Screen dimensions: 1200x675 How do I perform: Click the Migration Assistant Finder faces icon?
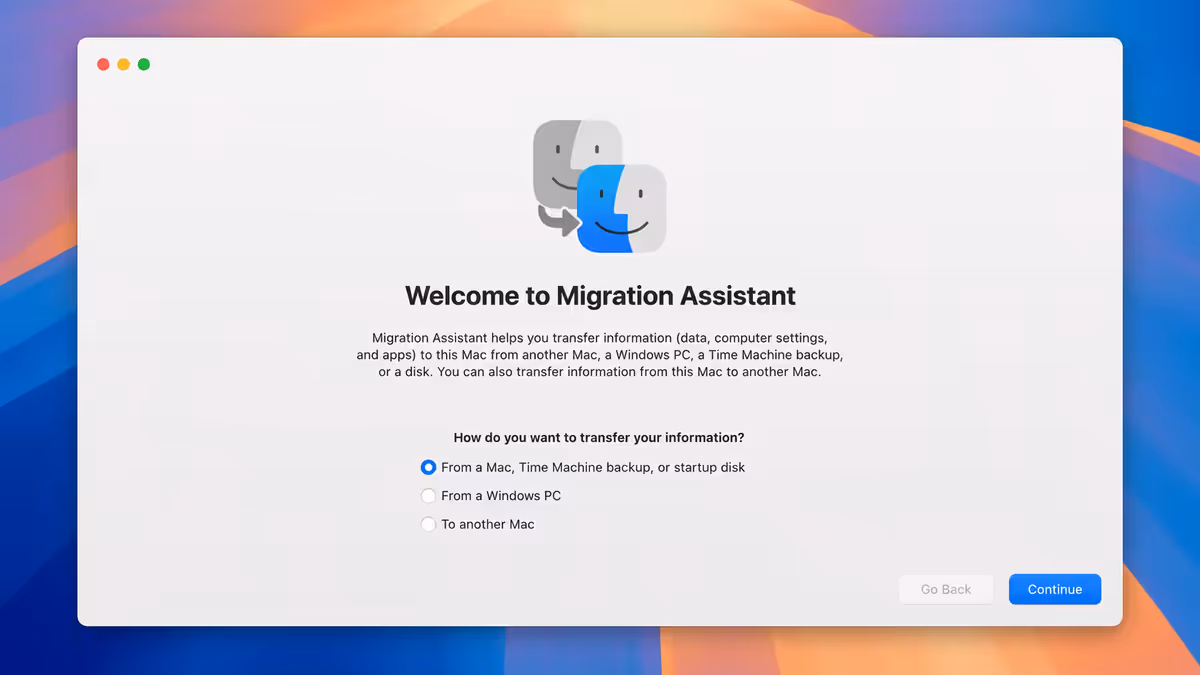point(599,186)
